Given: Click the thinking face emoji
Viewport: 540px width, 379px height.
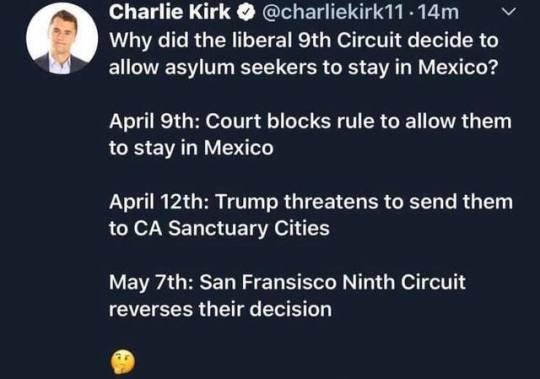Looking at the screenshot, I should 122,362.
